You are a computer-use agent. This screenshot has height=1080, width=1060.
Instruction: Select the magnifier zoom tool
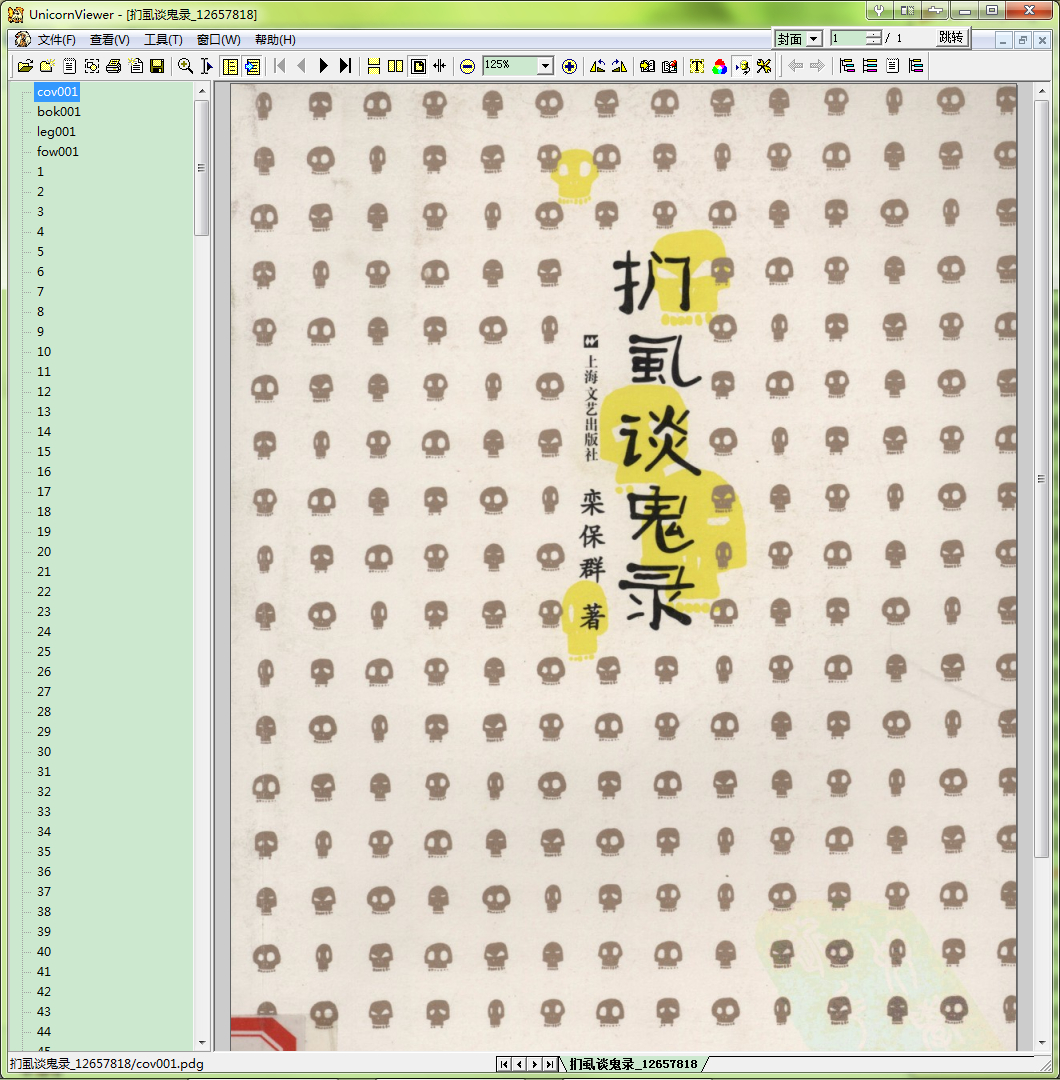click(x=185, y=66)
